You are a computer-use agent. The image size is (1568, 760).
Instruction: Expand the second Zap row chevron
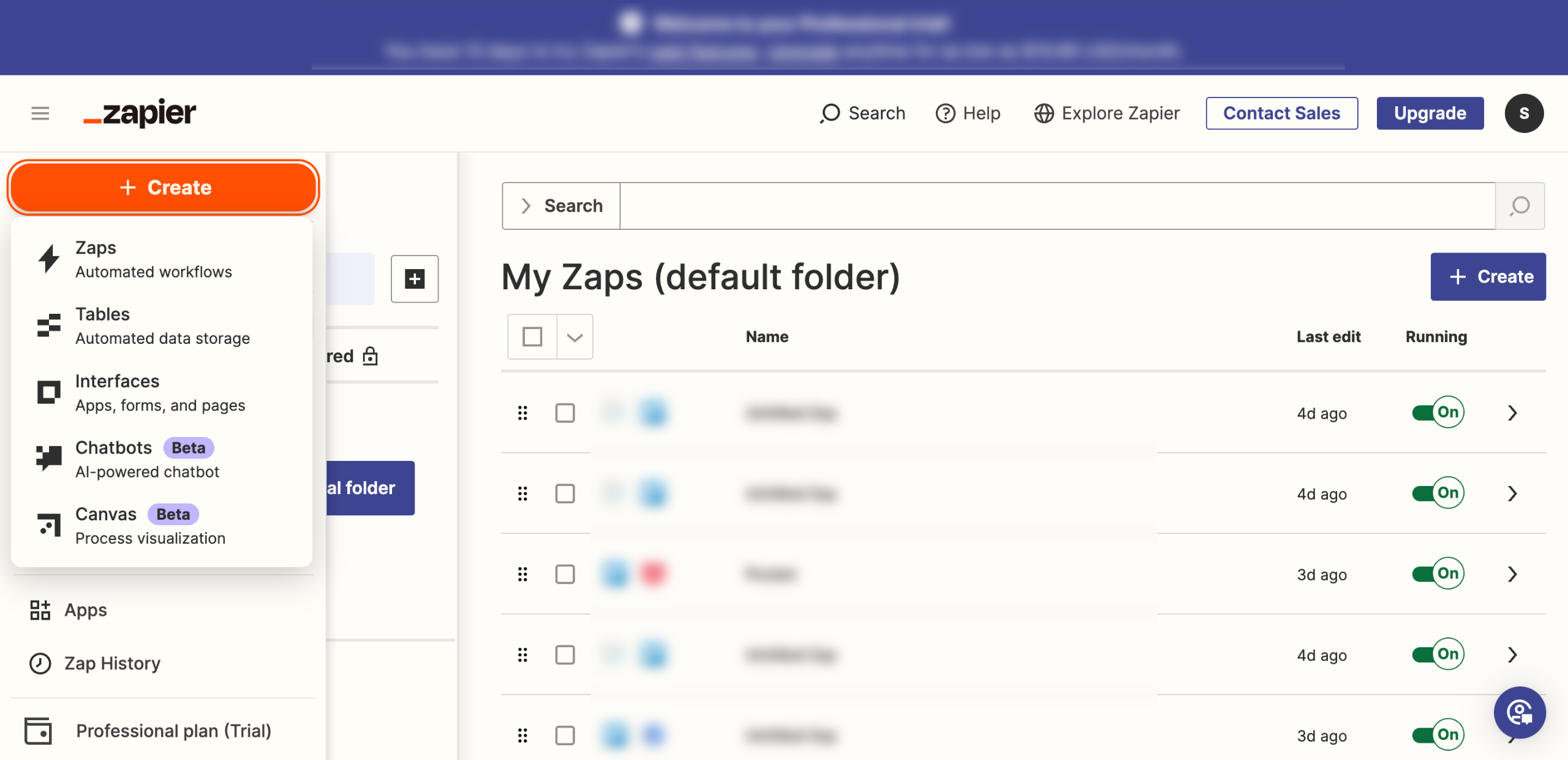pyautogui.click(x=1512, y=493)
